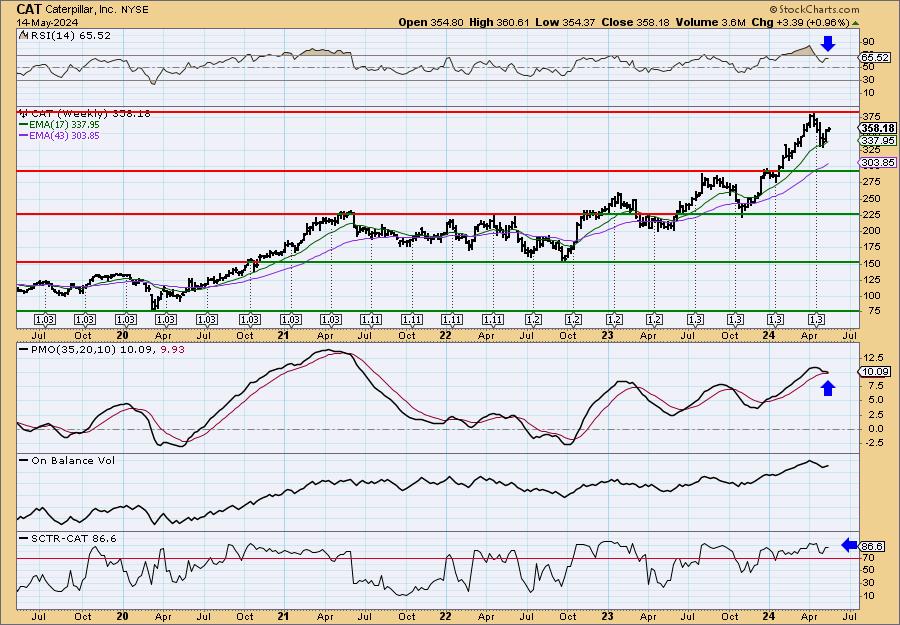Click the 'PMO(35,20,10) 10.09, 9.93' label

107,349
